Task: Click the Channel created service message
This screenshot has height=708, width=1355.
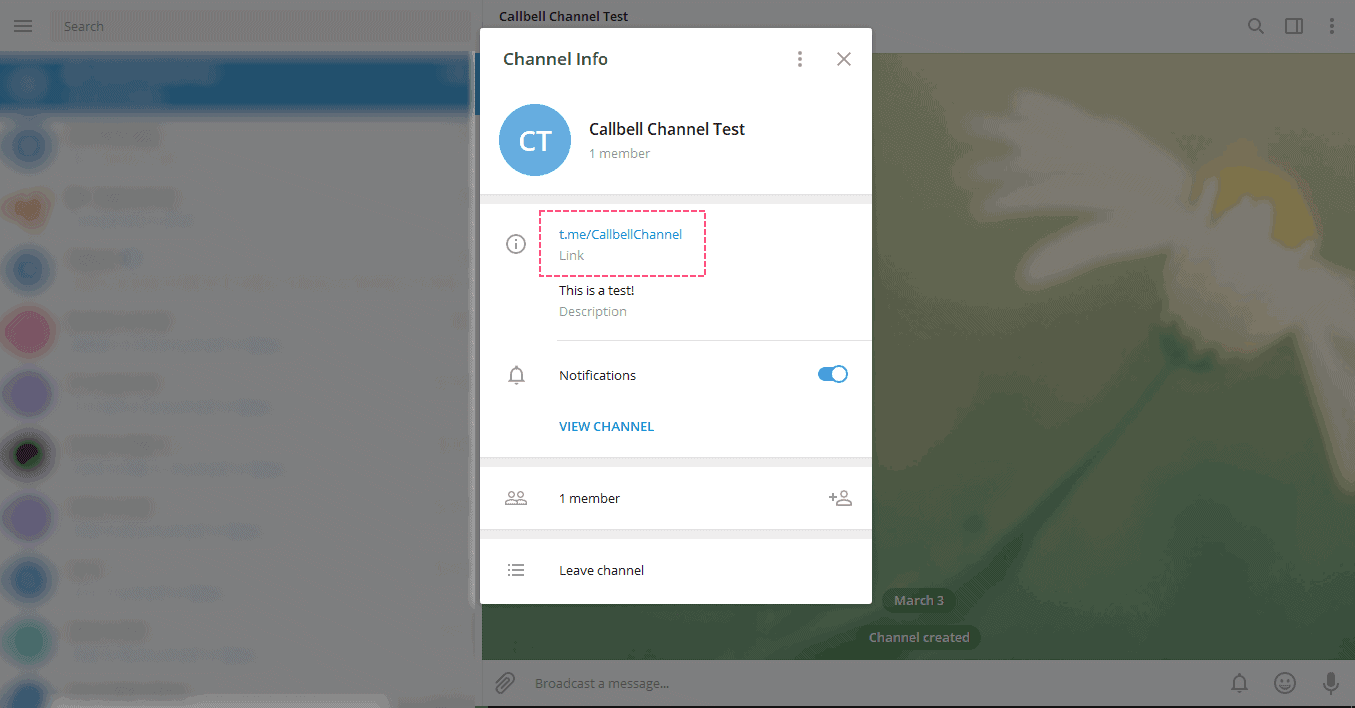Action: coord(919,637)
